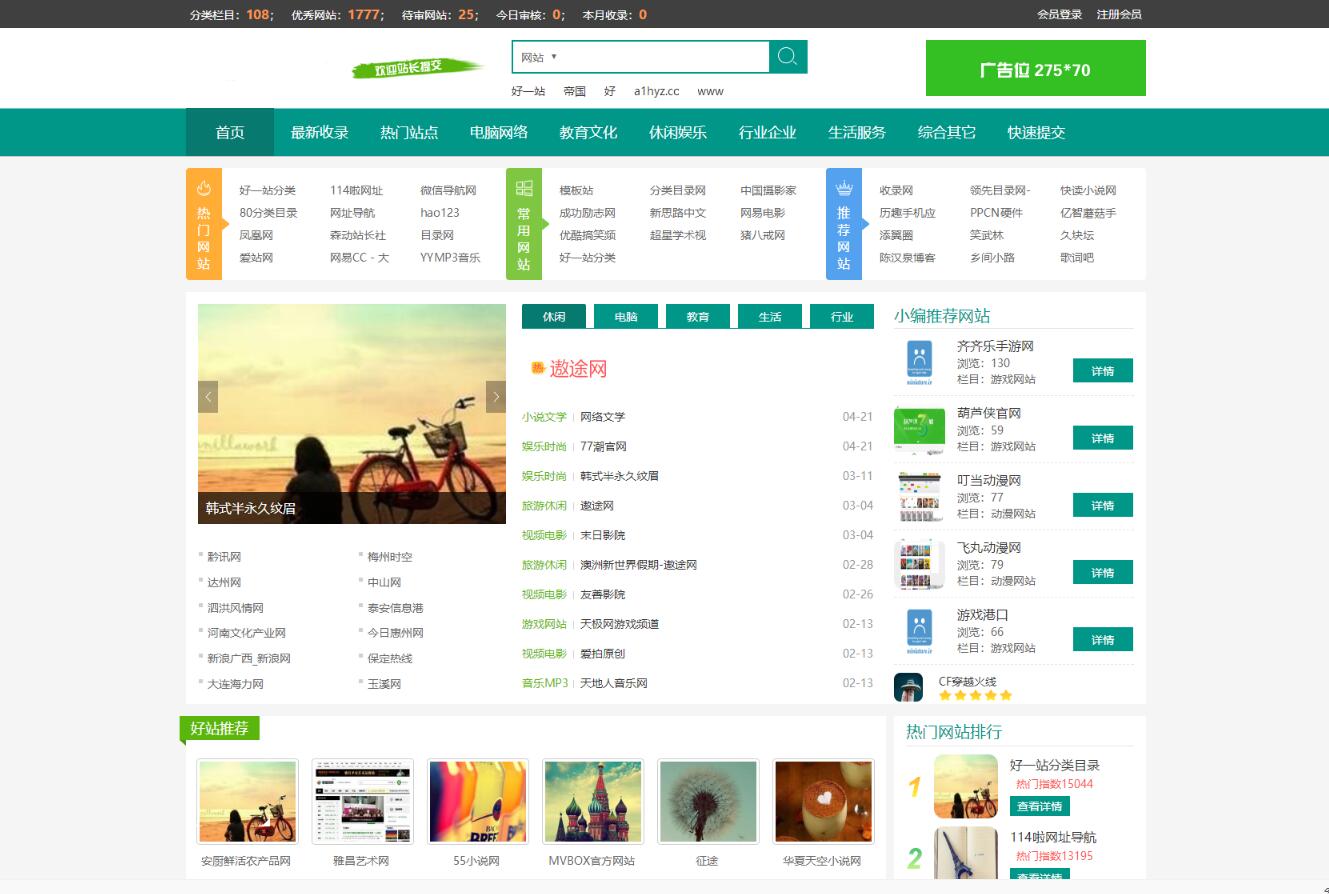Screen dimensions: 1329x894
Task: Open the 注册会员 link
Action: [1119, 14]
